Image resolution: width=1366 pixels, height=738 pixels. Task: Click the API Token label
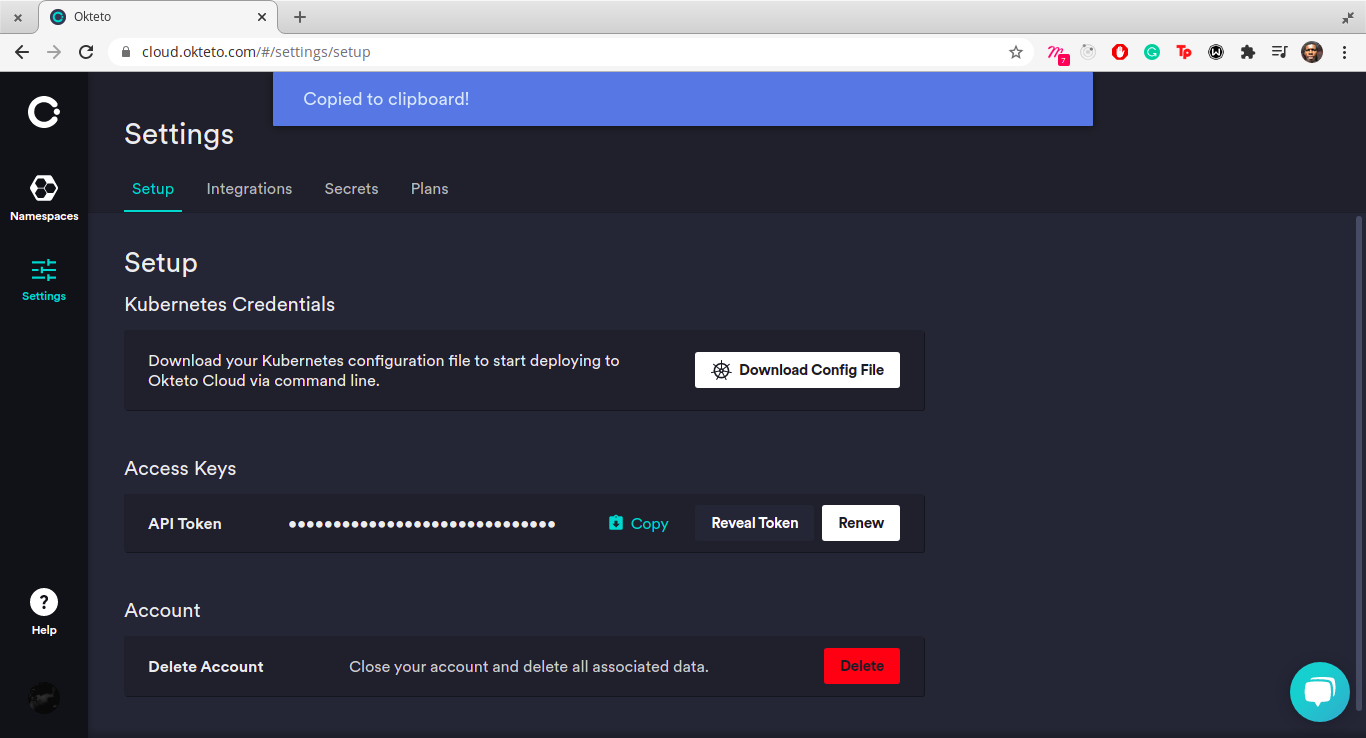pyautogui.click(x=185, y=524)
